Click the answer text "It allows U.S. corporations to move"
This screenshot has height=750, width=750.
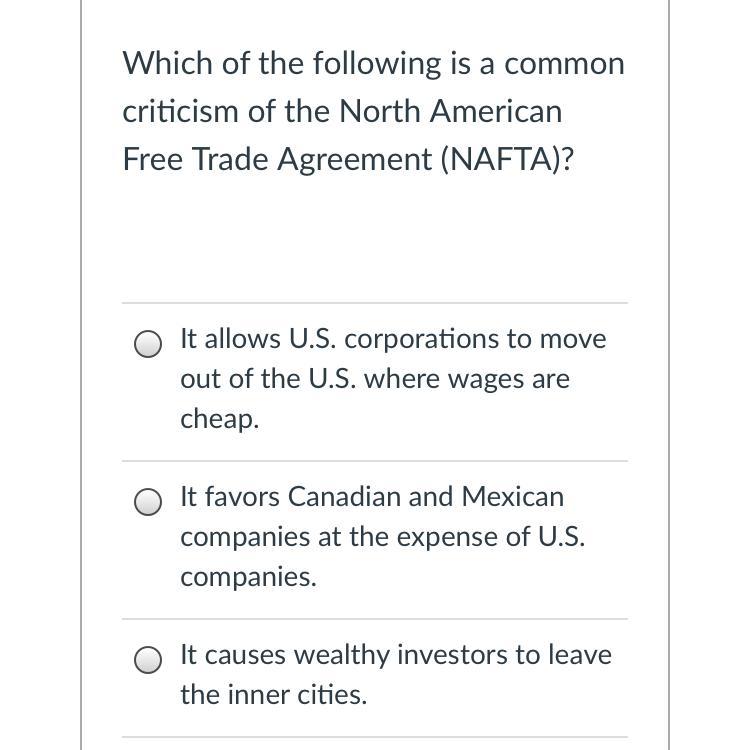coord(393,339)
